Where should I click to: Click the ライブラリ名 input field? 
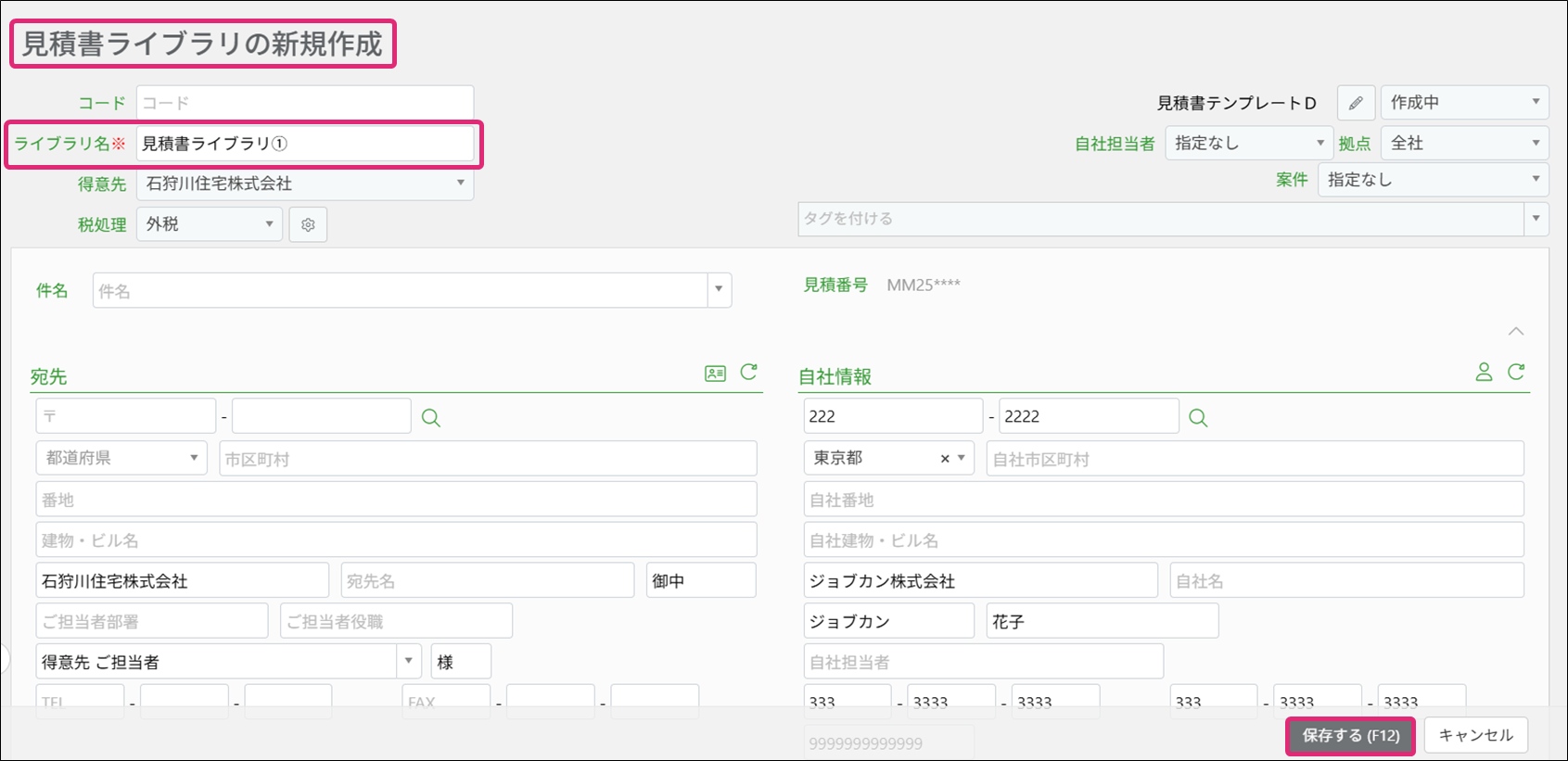coord(304,144)
